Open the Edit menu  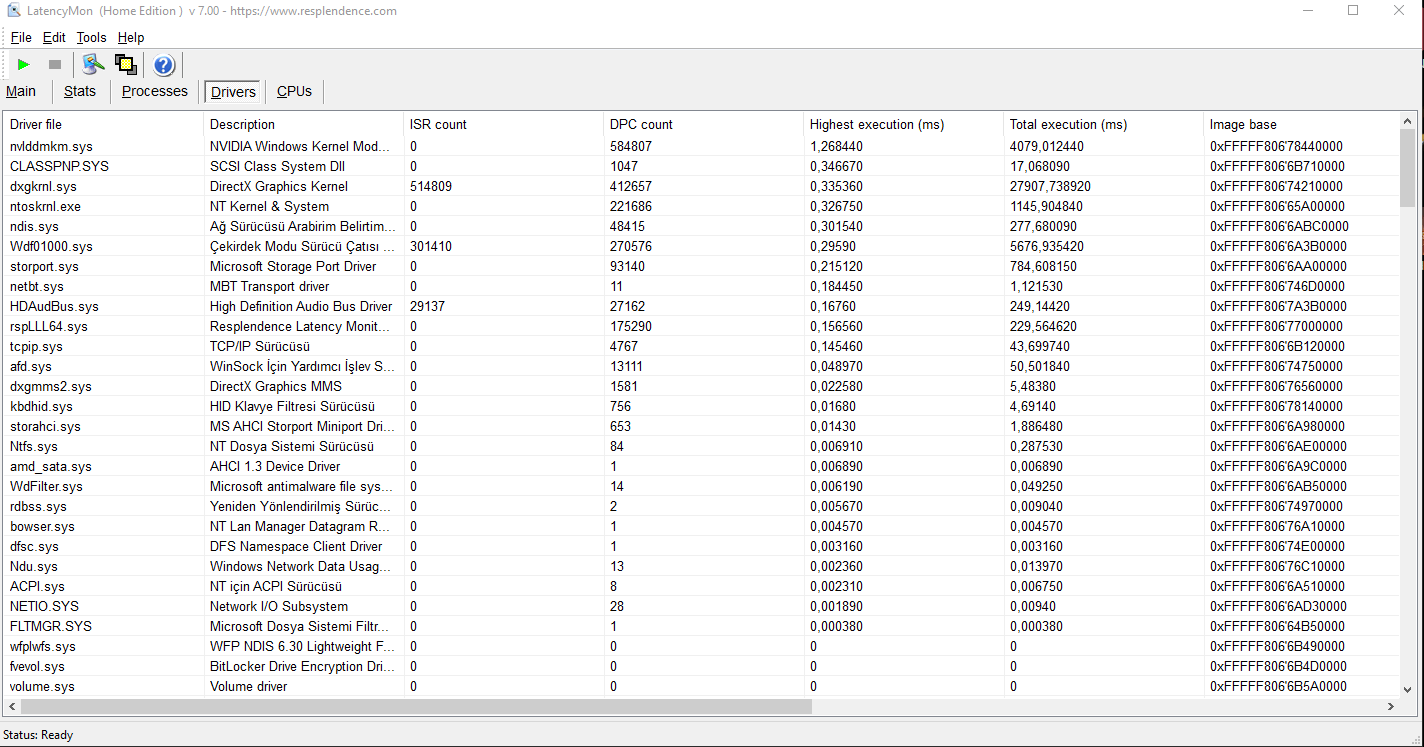point(54,37)
